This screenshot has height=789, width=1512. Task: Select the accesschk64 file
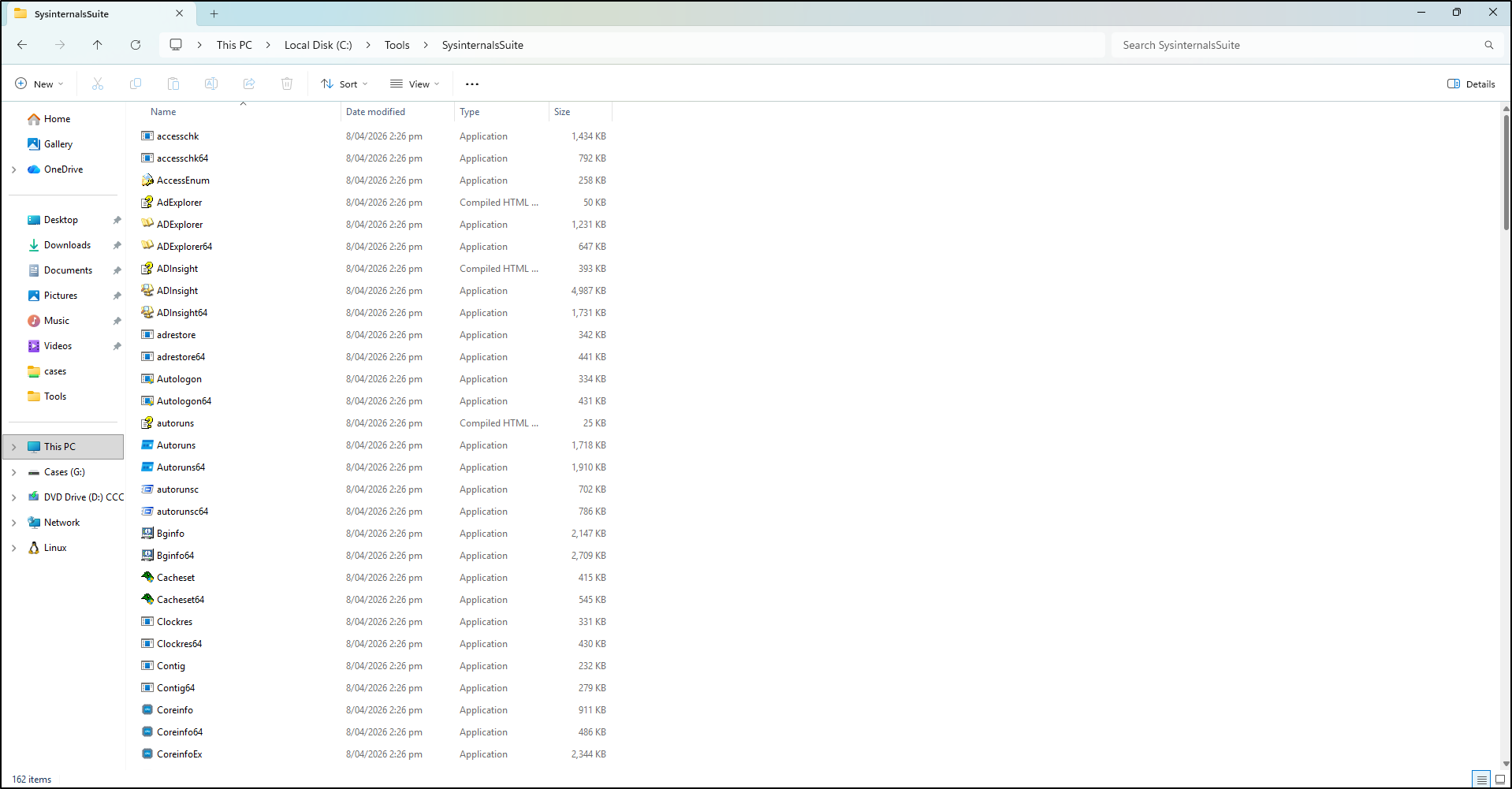(182, 158)
